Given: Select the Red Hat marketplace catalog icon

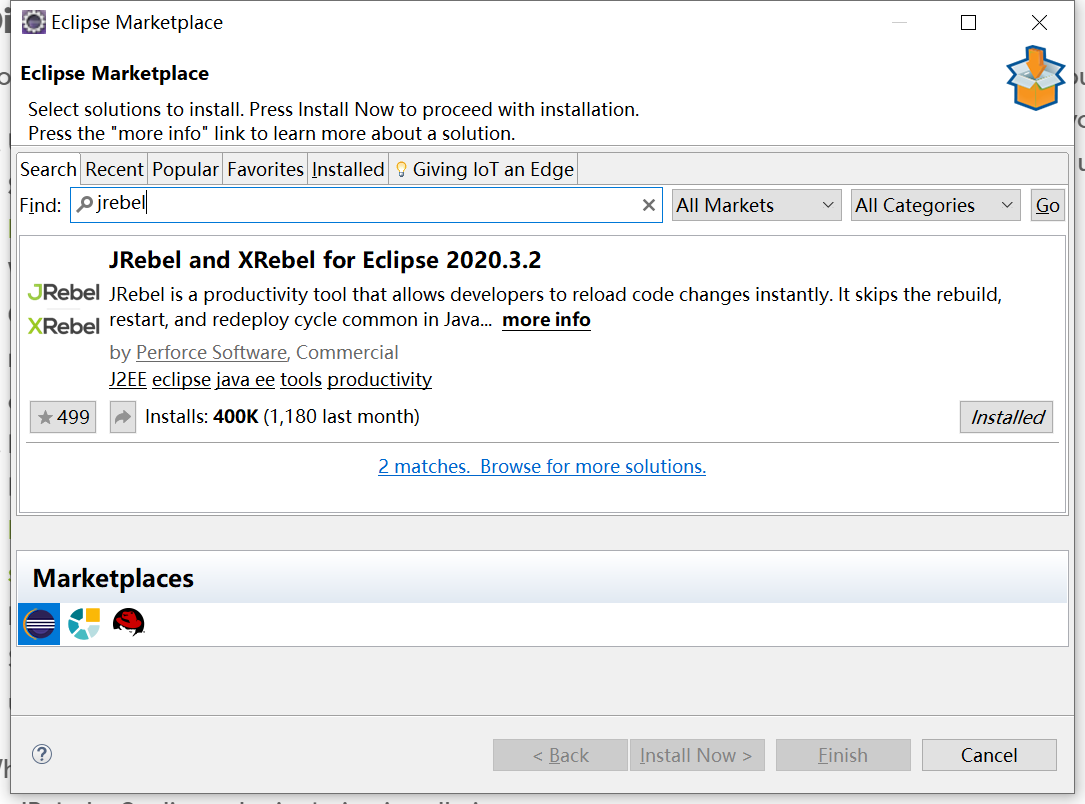Looking at the screenshot, I should pos(129,622).
